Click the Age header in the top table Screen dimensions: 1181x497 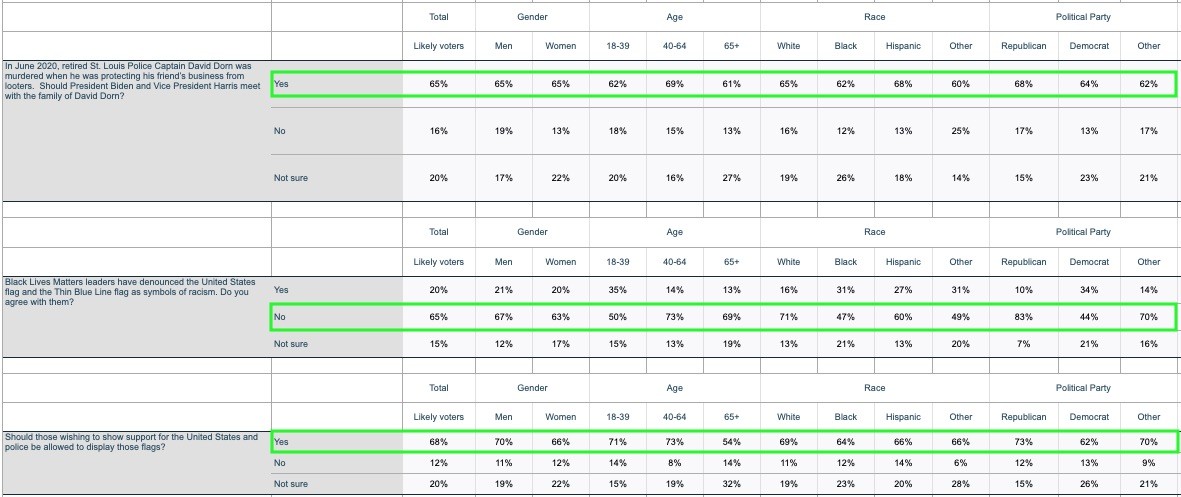tap(674, 17)
